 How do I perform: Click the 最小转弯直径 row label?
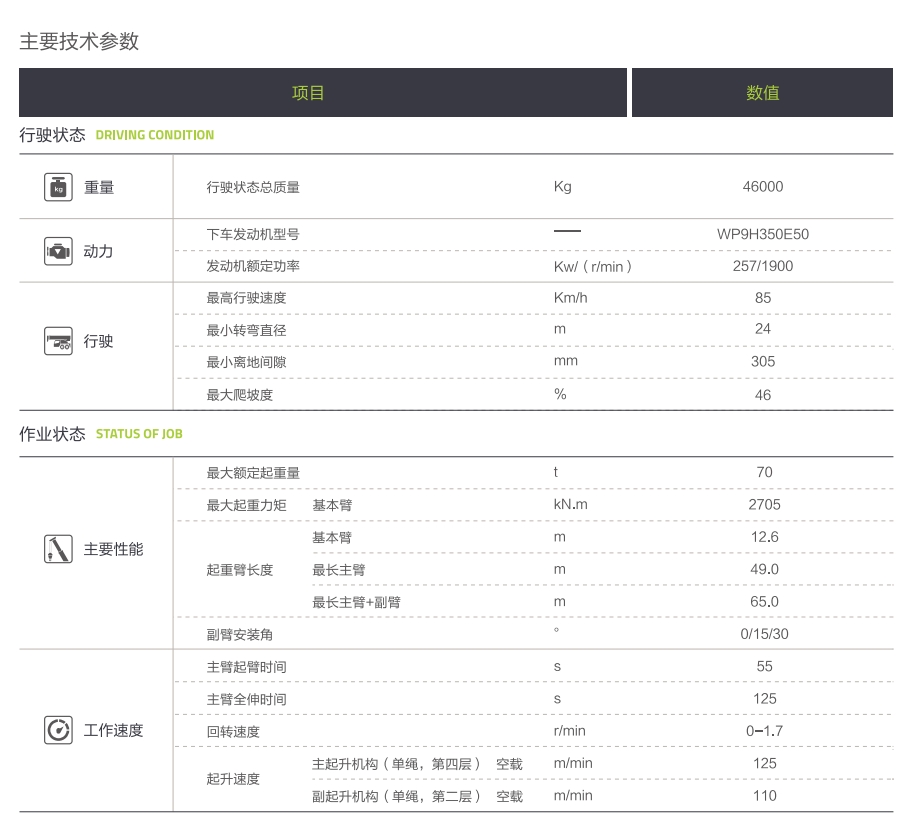pyautogui.click(x=247, y=330)
